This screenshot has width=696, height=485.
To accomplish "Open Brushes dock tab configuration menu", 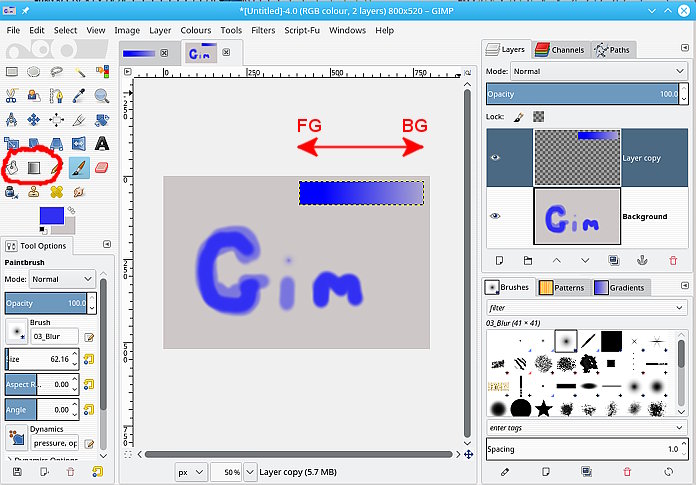I will pos(684,286).
